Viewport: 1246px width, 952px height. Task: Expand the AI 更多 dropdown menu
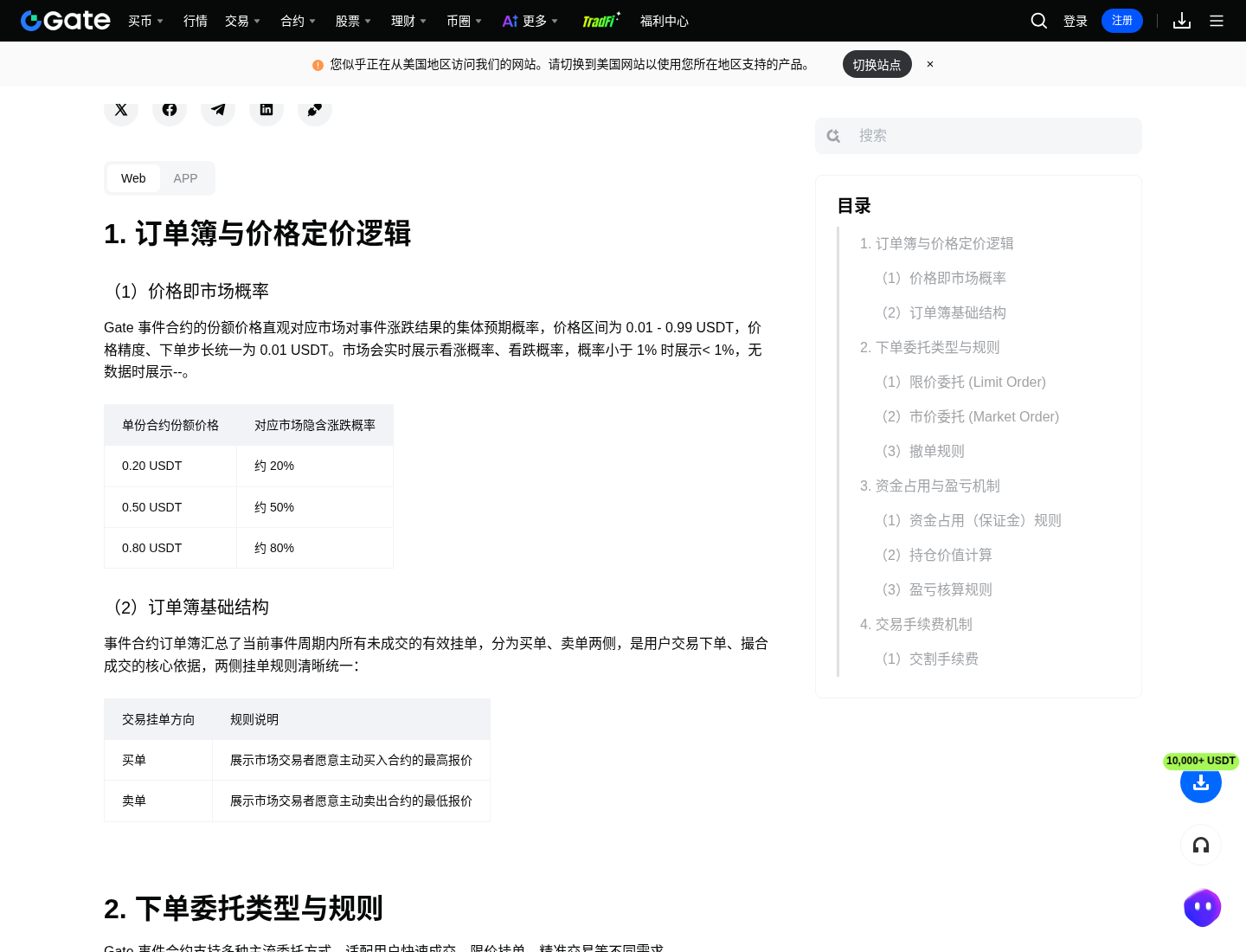530,21
